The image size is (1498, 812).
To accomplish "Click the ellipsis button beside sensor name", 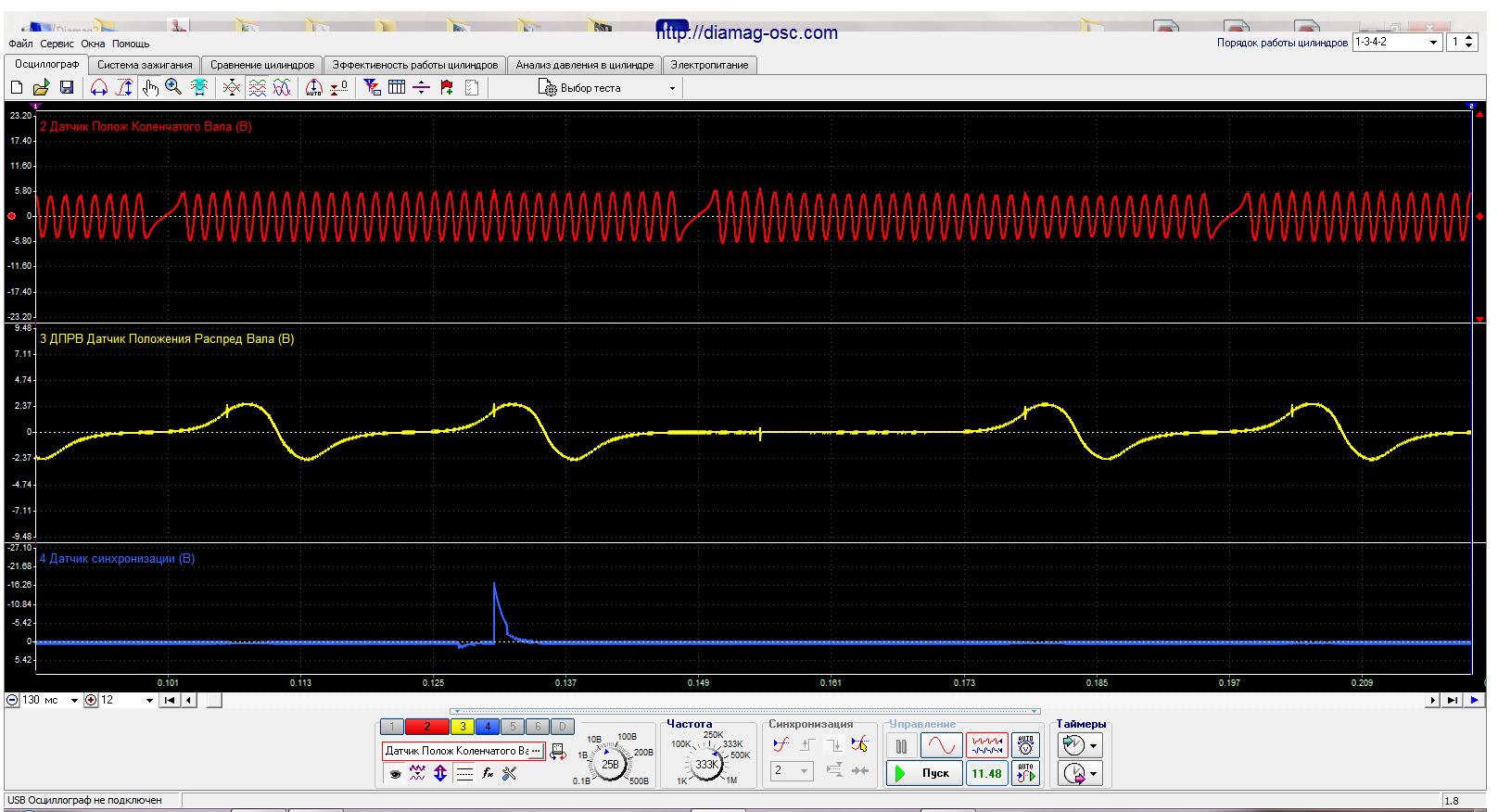I will click(536, 751).
